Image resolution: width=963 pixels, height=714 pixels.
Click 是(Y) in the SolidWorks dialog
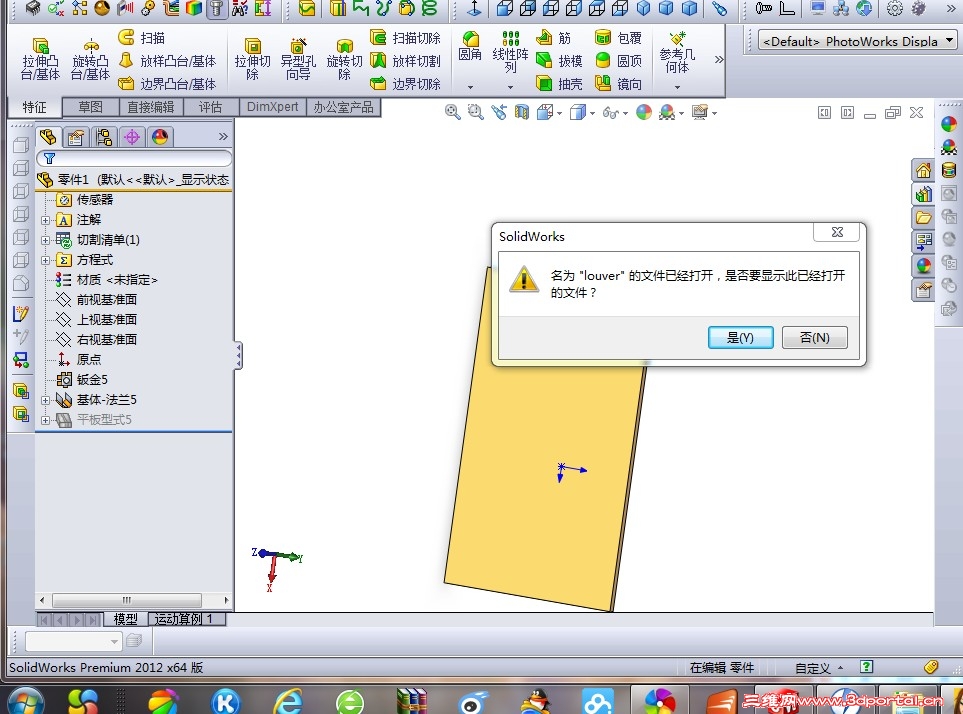740,338
